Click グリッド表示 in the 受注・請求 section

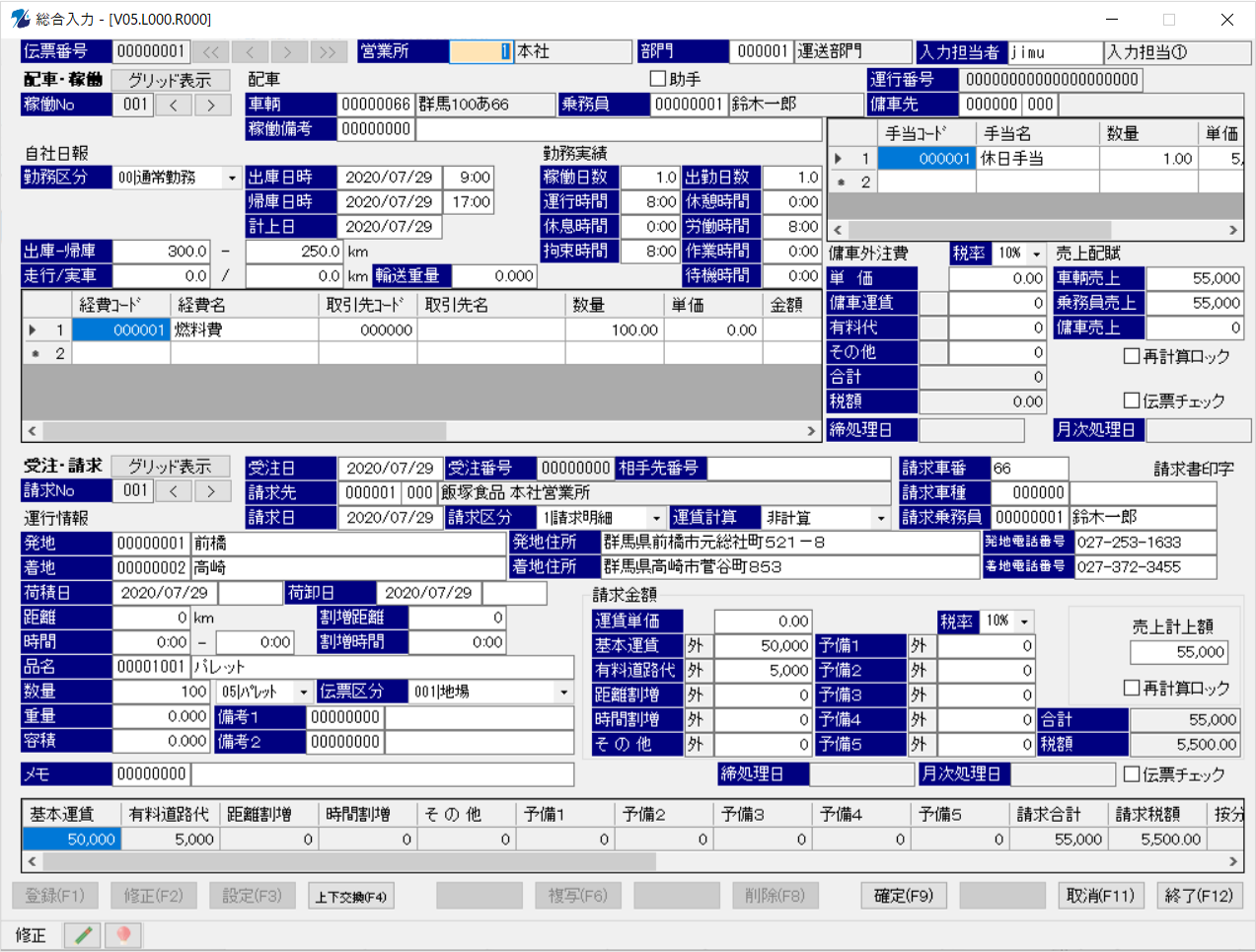coord(170,466)
